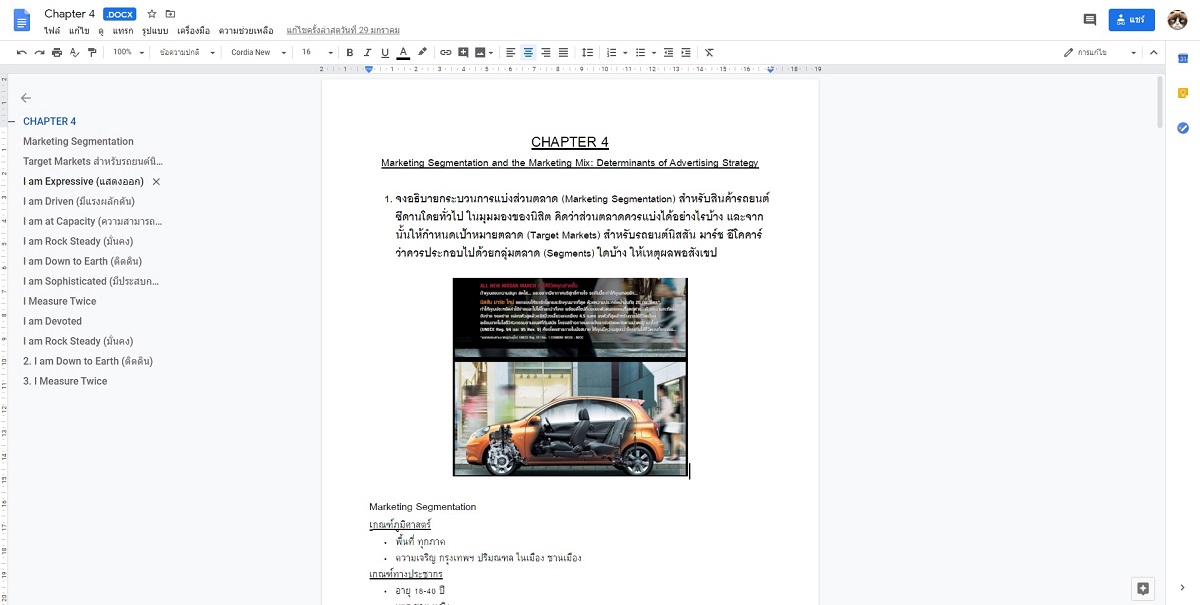Open bulleted list style dropdown arrow

coord(652,52)
